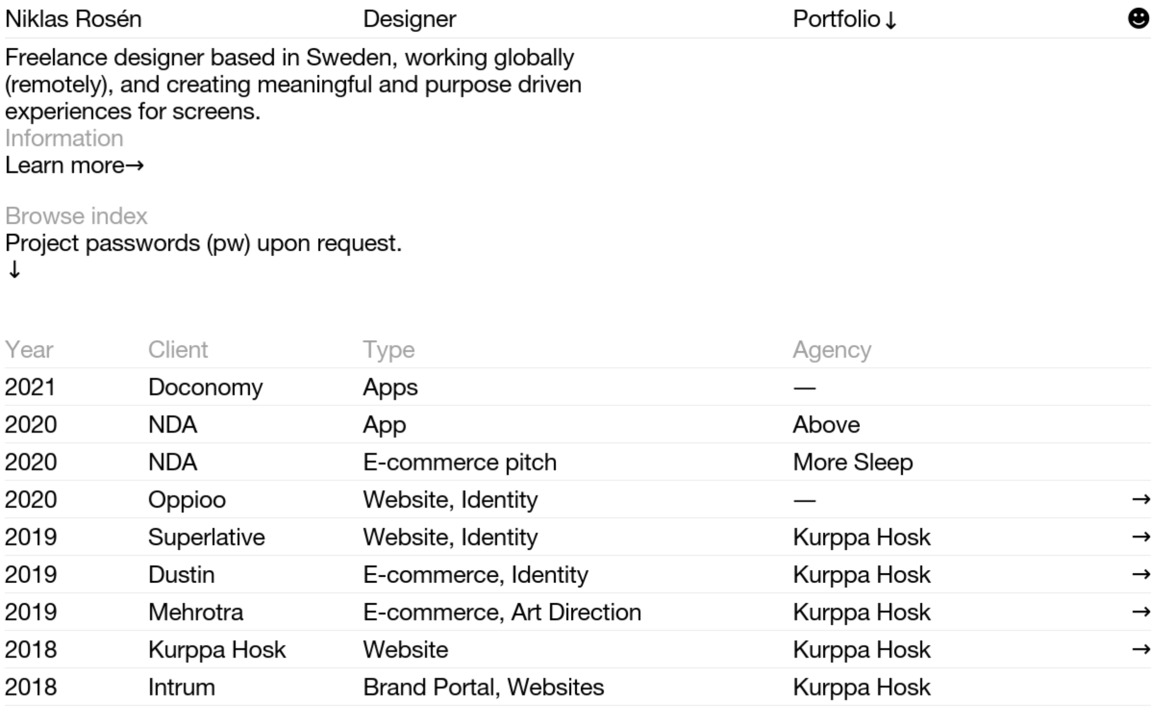Open the 2021 Doconomy Apps row
Viewport: 1152px width, 713px height.
coord(577,387)
